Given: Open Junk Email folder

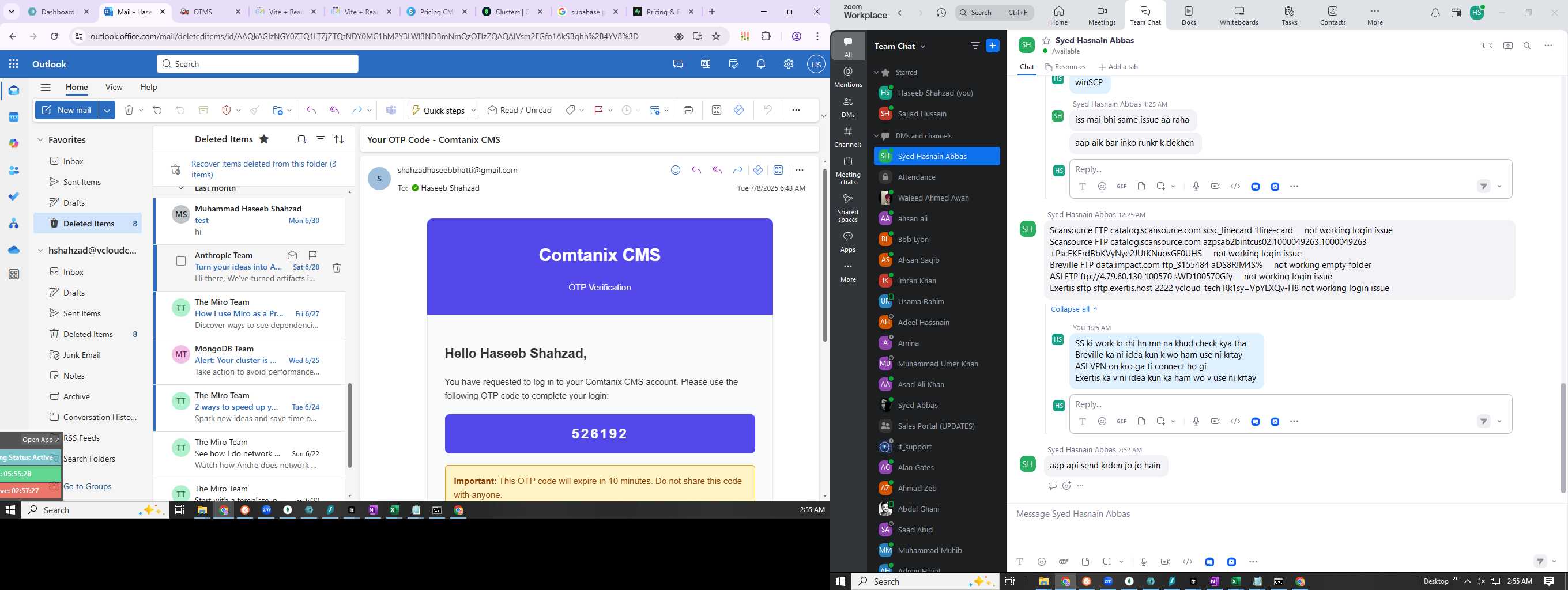Looking at the screenshot, I should (81, 354).
